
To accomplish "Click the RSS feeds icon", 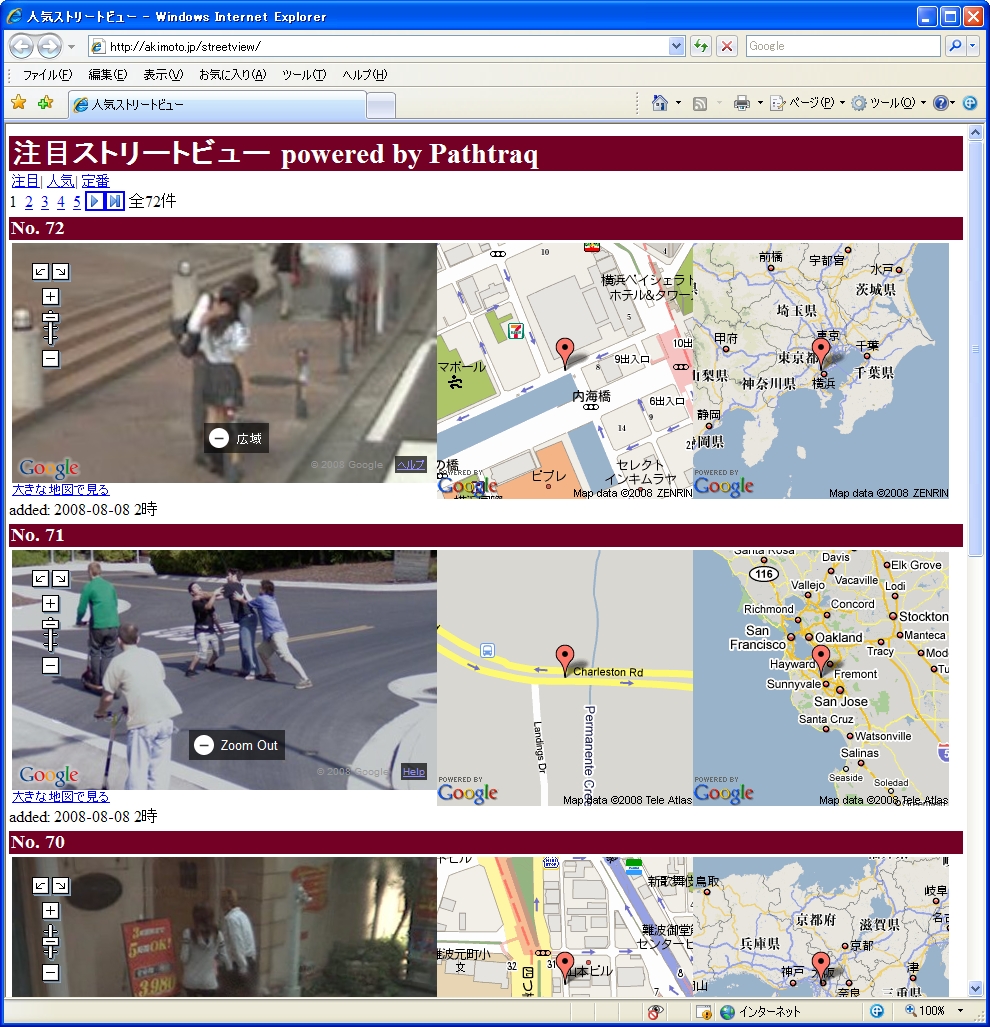I will click(x=700, y=103).
